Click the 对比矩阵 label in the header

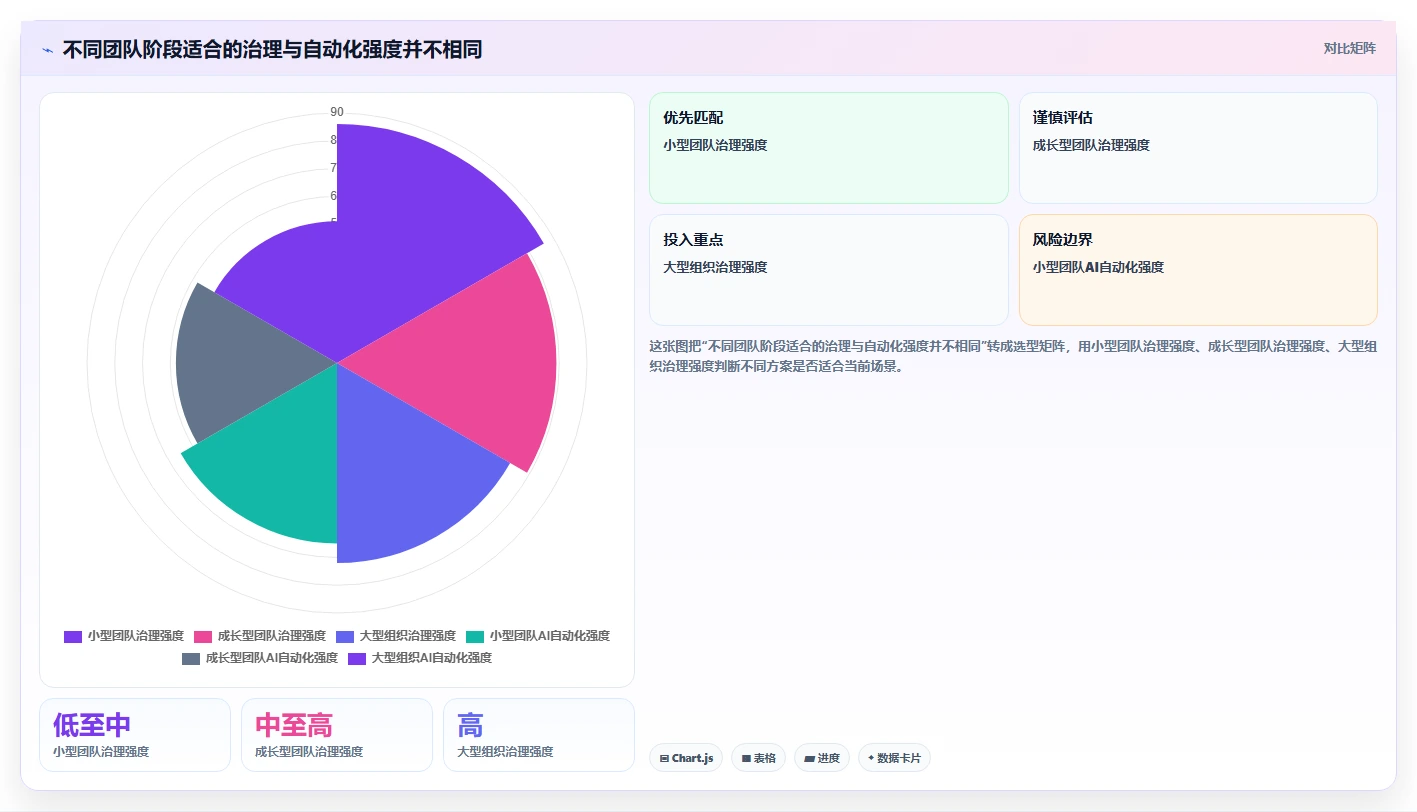pyautogui.click(x=1349, y=48)
